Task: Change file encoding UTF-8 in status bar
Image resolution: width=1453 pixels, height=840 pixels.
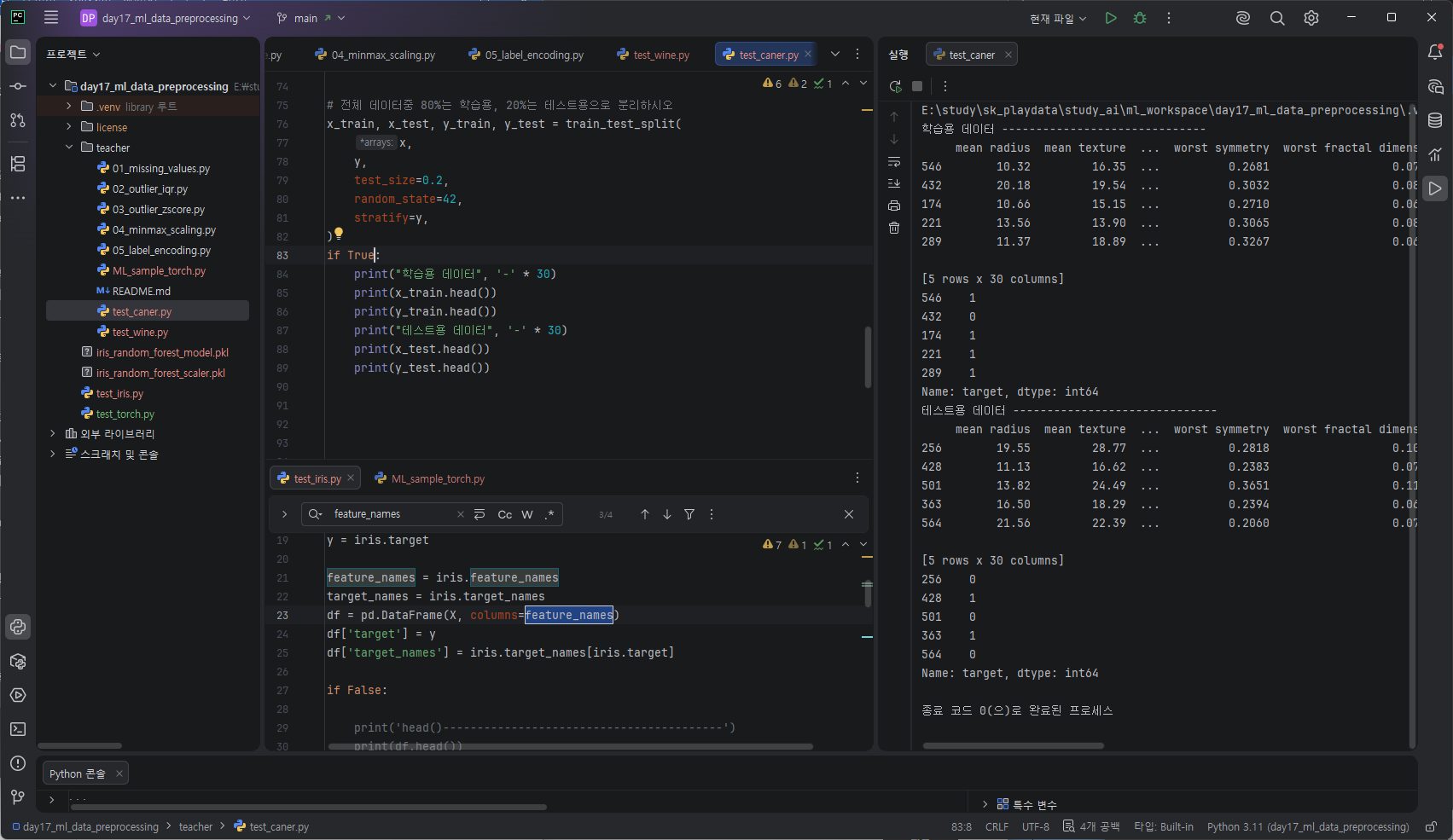Action: 1036,826
